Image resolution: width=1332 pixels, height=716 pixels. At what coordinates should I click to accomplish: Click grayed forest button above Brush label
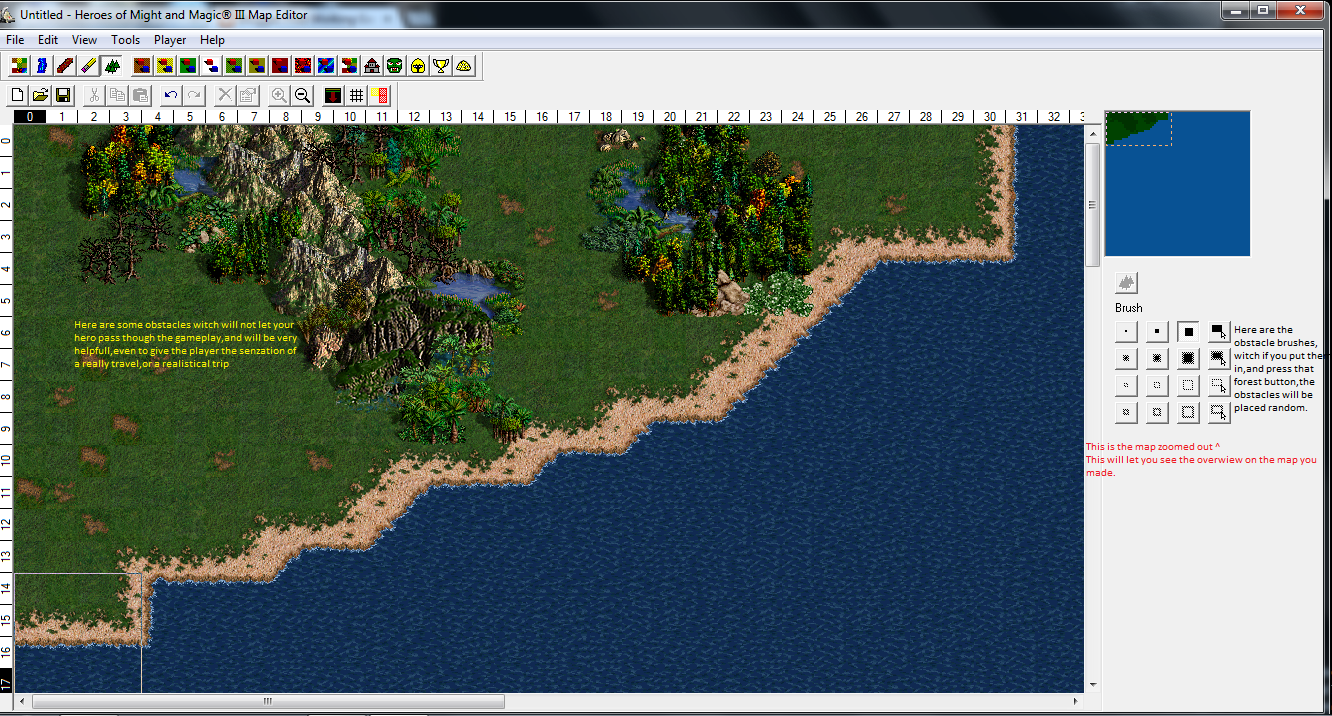point(1127,283)
